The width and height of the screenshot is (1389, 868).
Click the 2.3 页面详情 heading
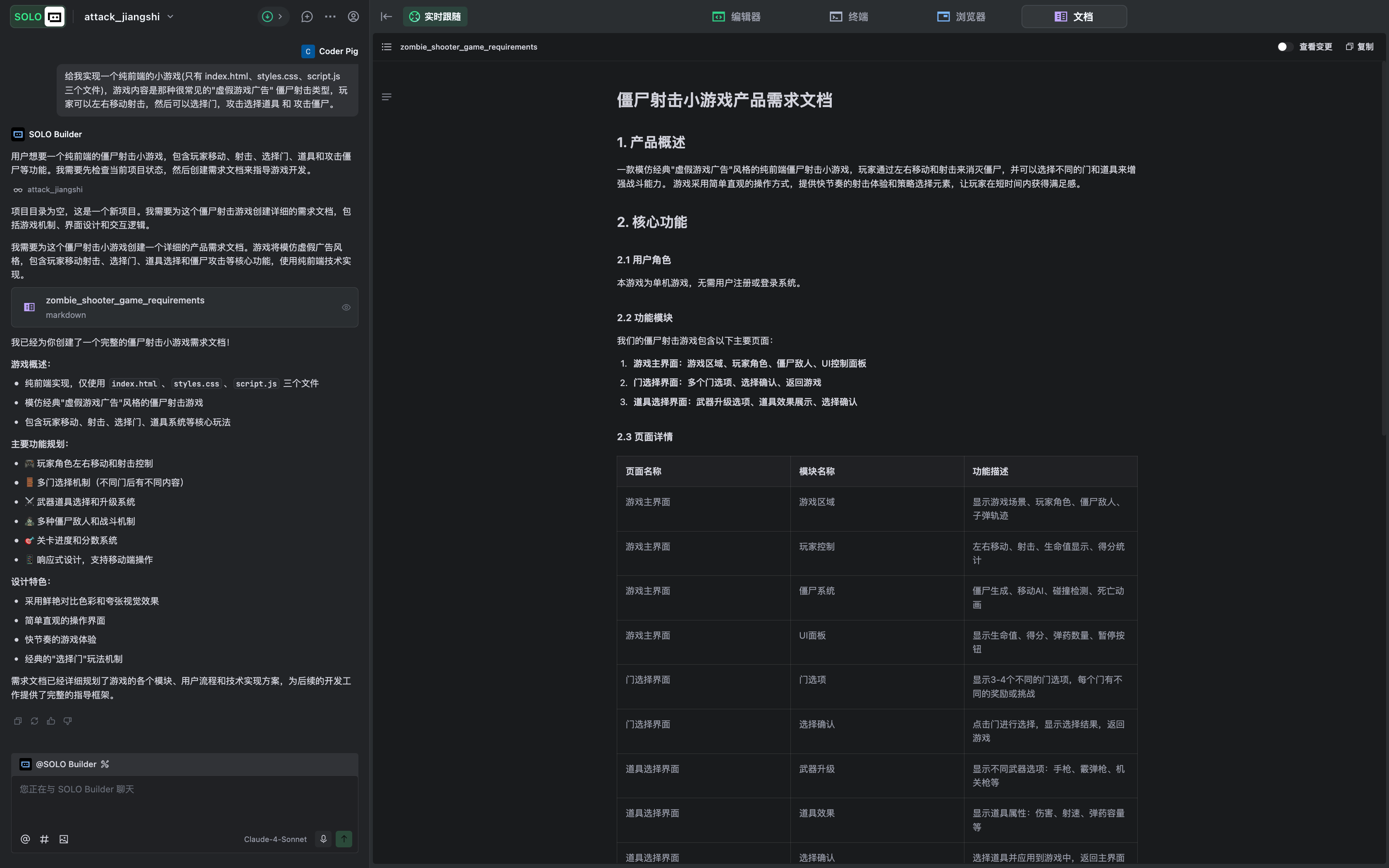pyautogui.click(x=644, y=437)
